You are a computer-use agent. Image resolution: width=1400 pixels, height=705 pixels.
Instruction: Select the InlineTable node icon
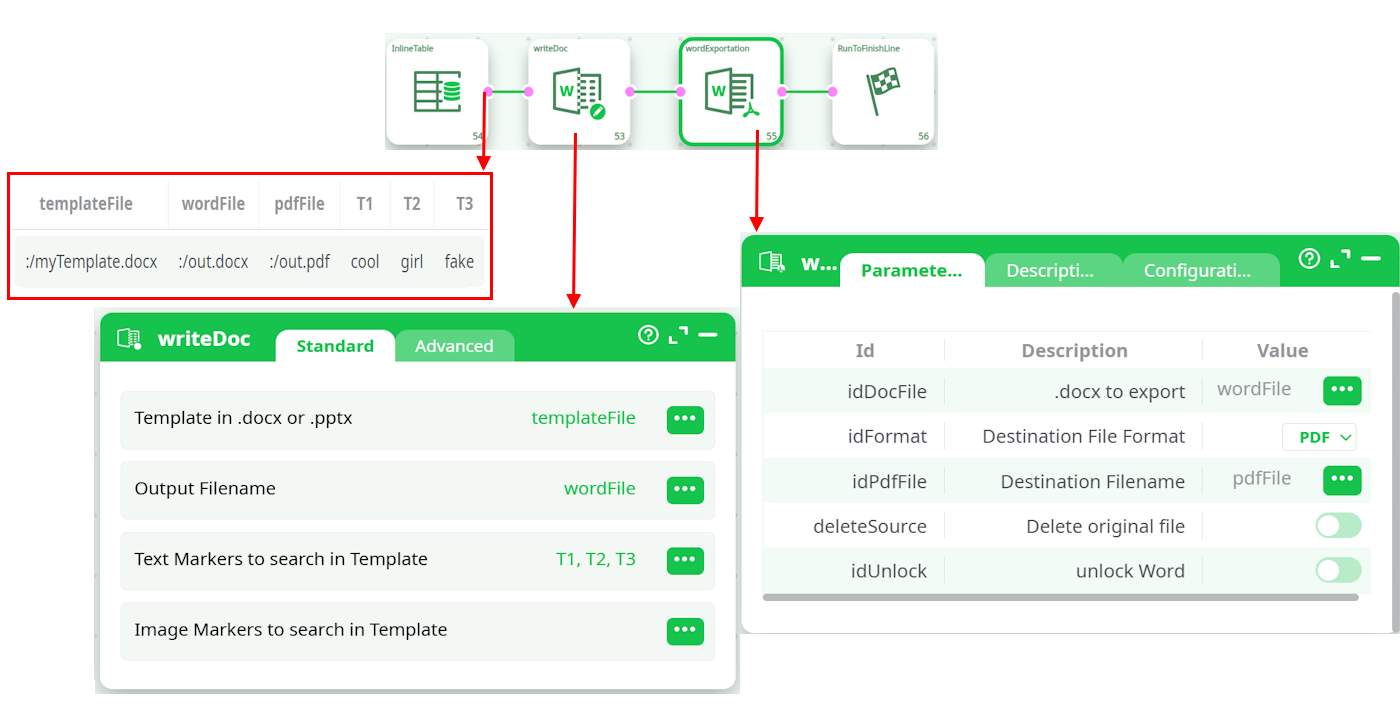click(437, 92)
